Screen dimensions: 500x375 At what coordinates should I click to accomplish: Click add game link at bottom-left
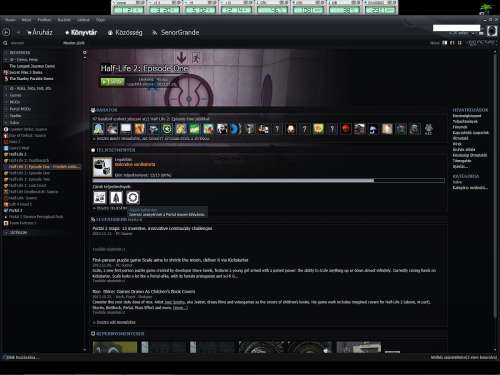tap(22, 357)
